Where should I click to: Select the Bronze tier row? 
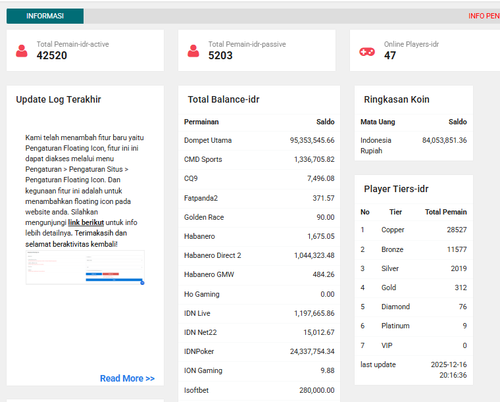pyautogui.click(x=414, y=249)
